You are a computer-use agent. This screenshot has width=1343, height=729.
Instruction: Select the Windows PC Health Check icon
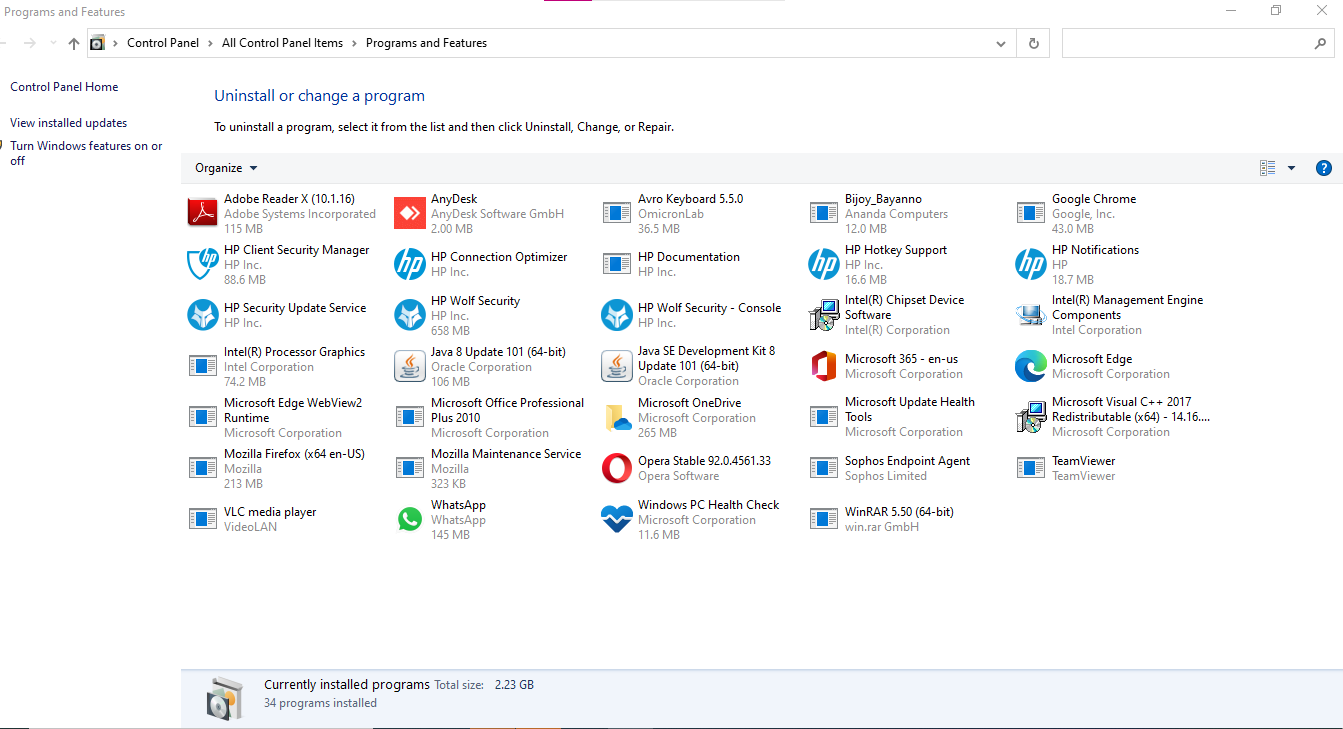click(617, 519)
